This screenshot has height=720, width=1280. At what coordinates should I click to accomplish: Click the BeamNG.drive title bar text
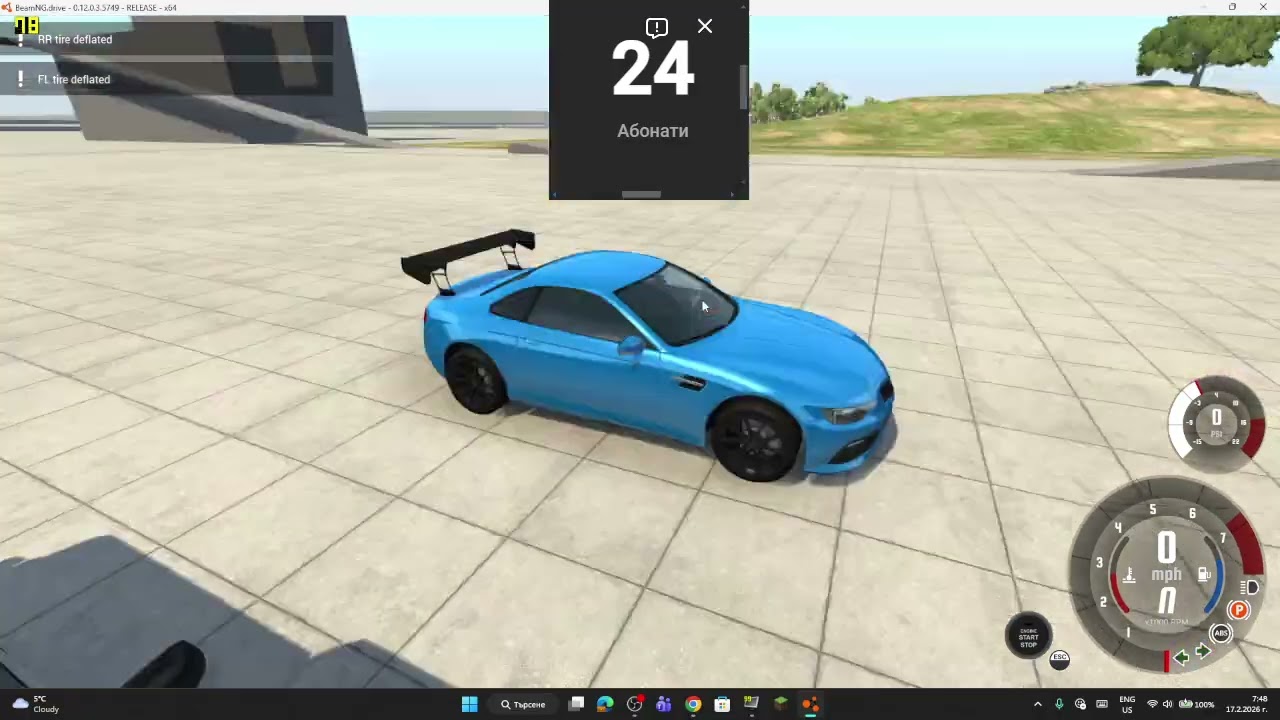[96, 7]
